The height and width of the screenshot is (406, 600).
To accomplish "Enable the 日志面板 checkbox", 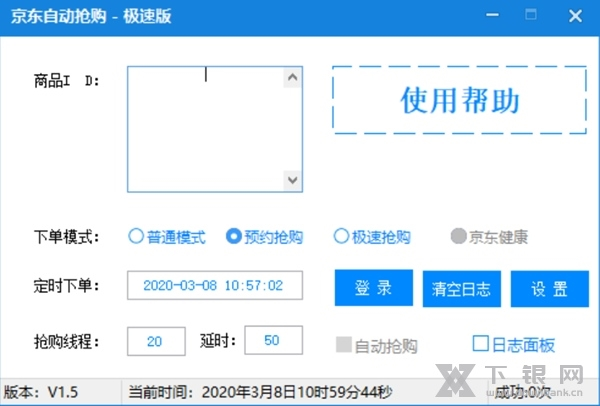I will [x=514, y=344].
